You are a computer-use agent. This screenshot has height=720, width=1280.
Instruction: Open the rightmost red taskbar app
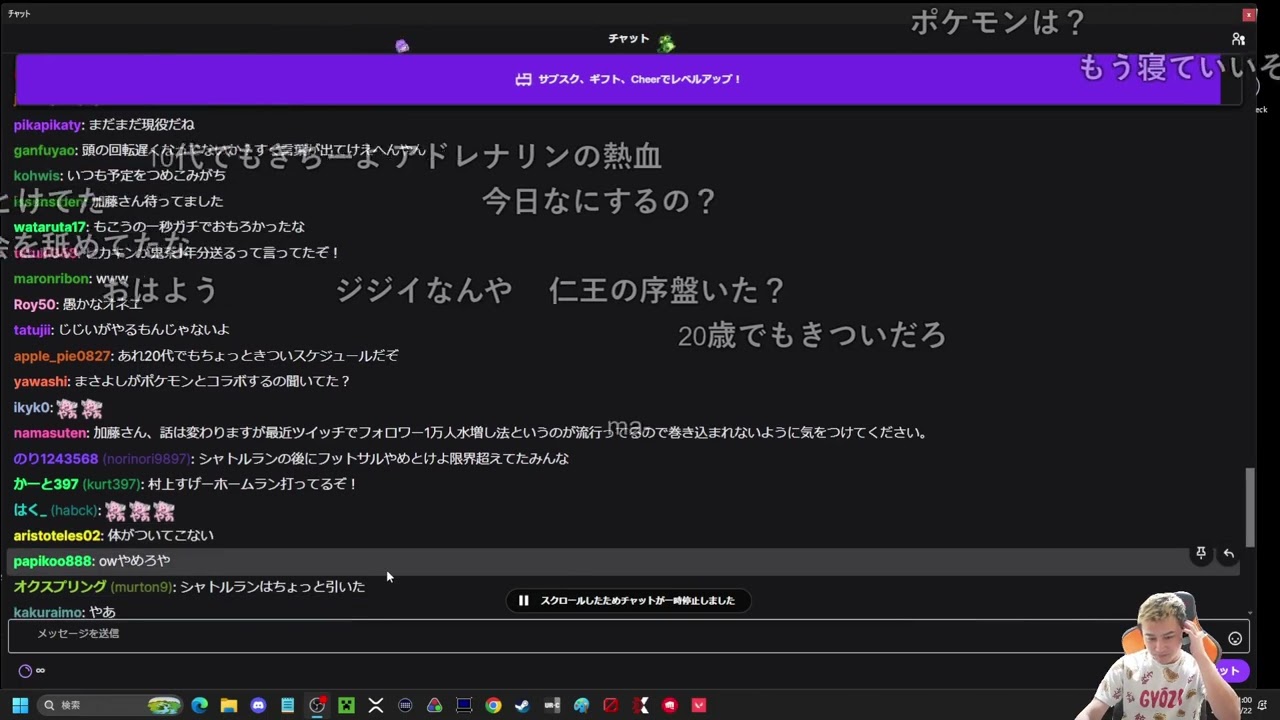click(x=699, y=705)
